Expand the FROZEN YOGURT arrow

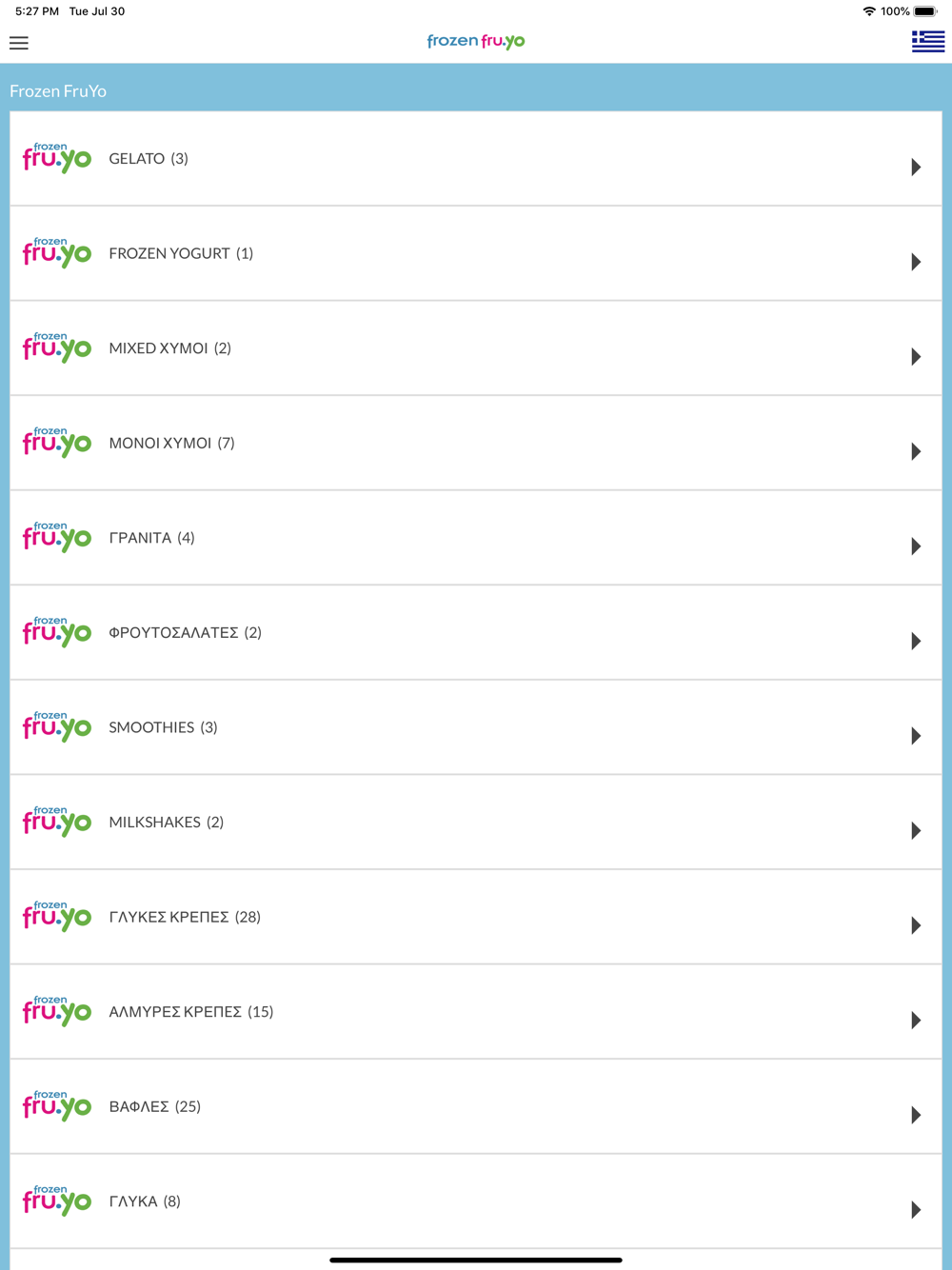(916, 262)
